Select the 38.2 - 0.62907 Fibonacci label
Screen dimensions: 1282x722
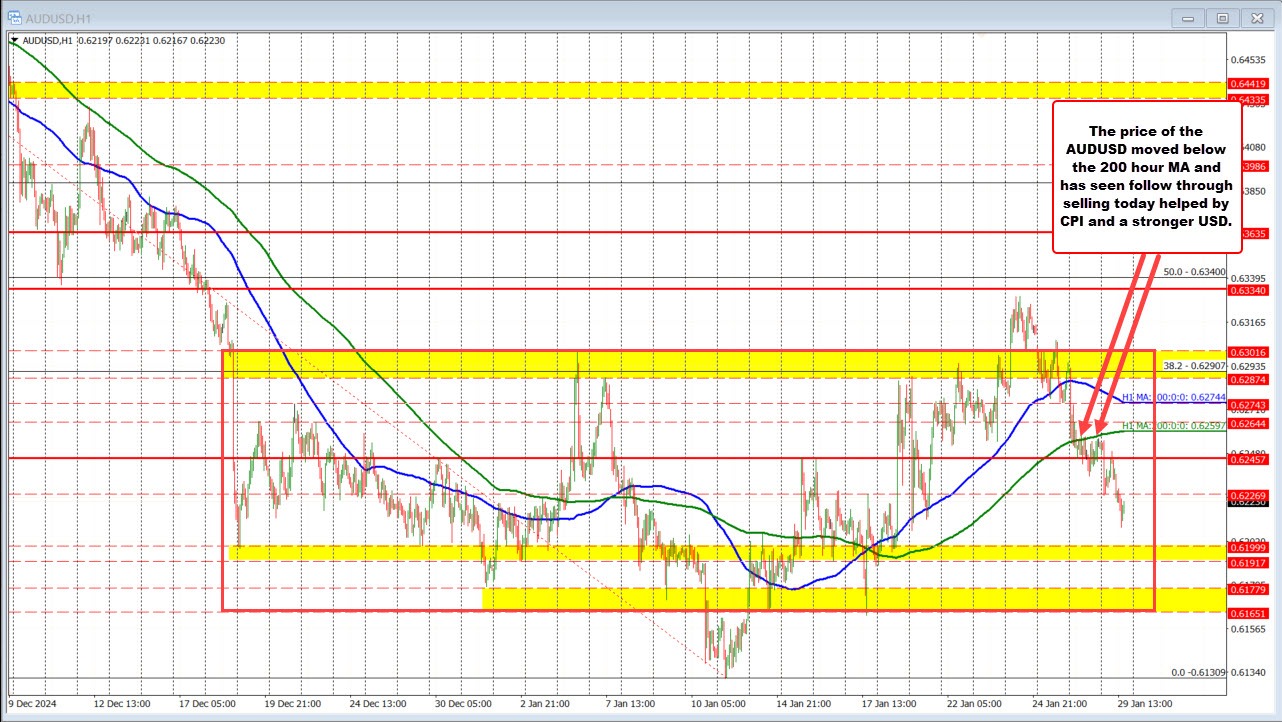pyautogui.click(x=1195, y=366)
